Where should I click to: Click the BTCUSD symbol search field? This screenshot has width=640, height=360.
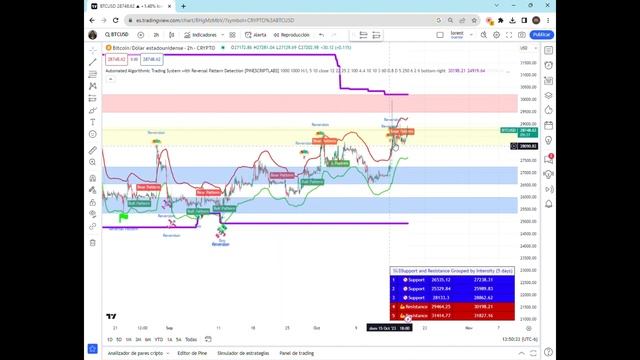(x=117, y=35)
